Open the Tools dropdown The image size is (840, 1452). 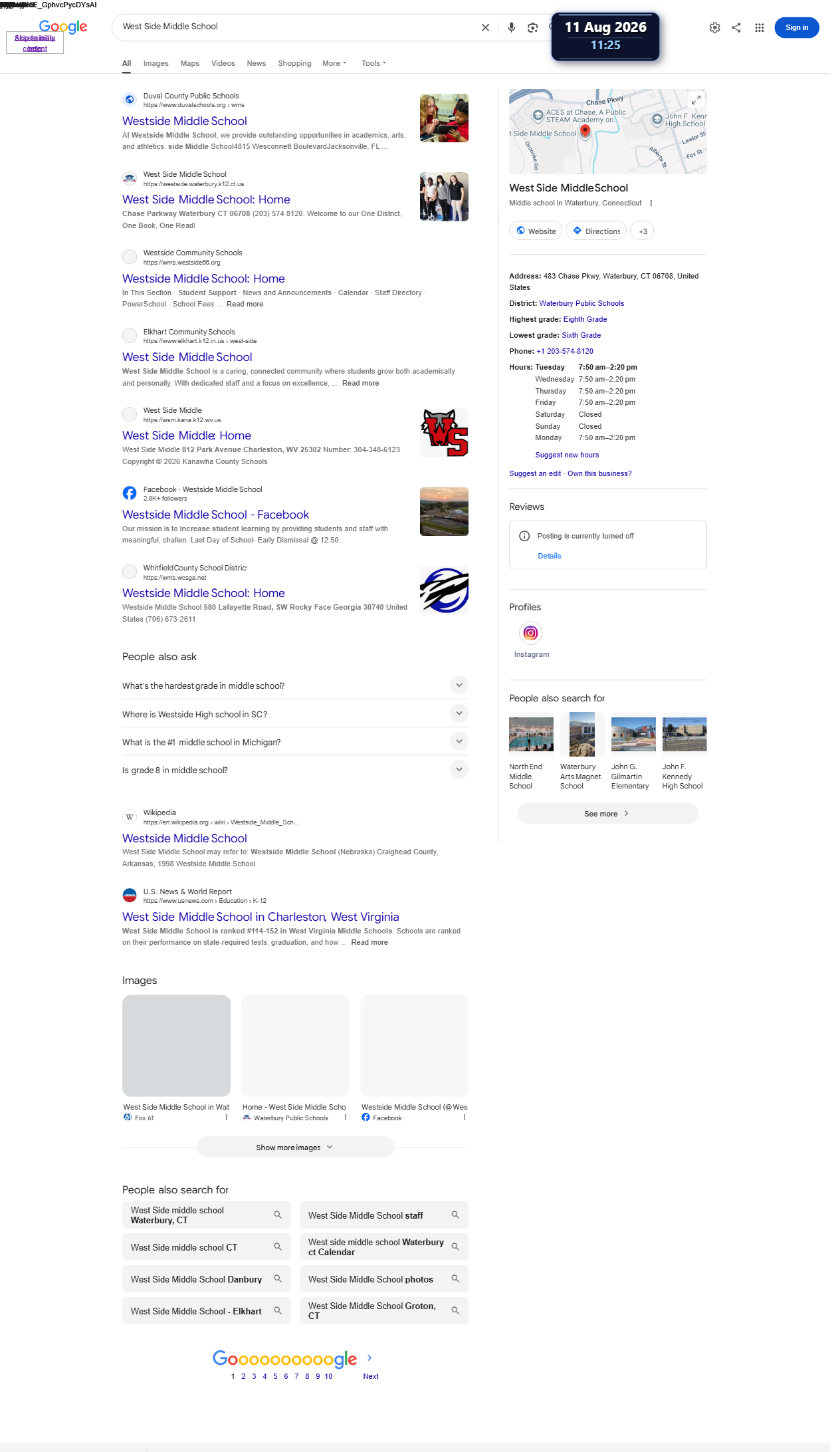(373, 63)
